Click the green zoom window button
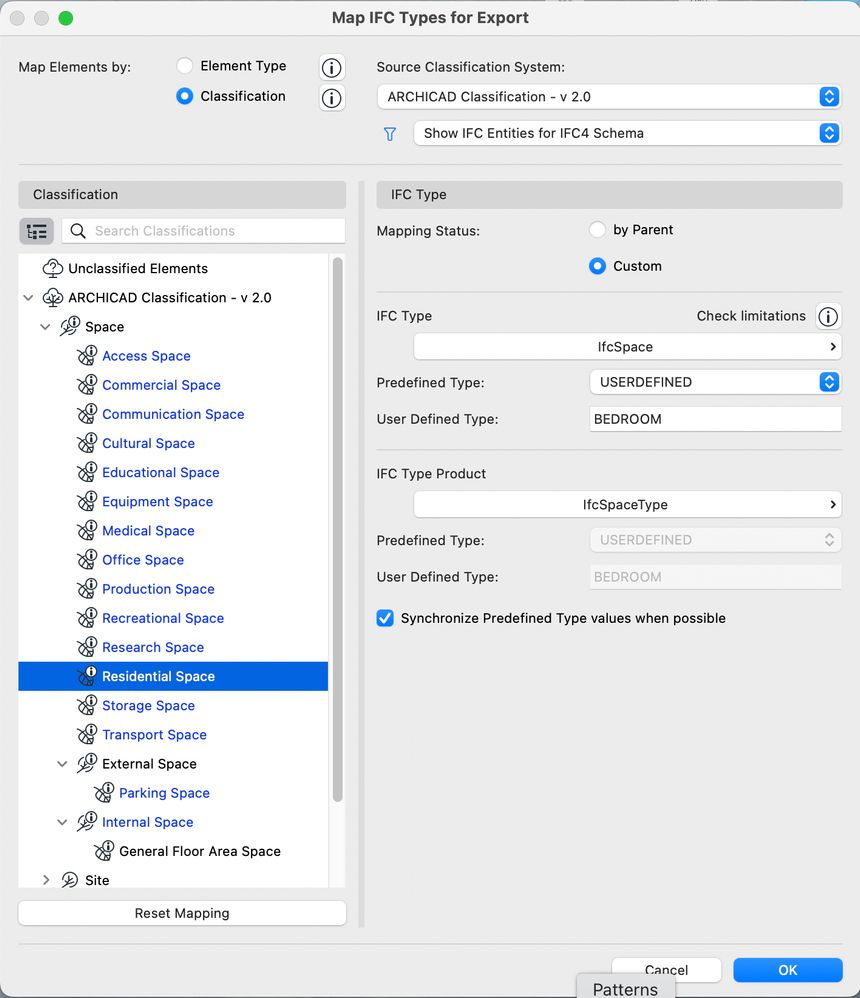 pyautogui.click(x=66, y=18)
